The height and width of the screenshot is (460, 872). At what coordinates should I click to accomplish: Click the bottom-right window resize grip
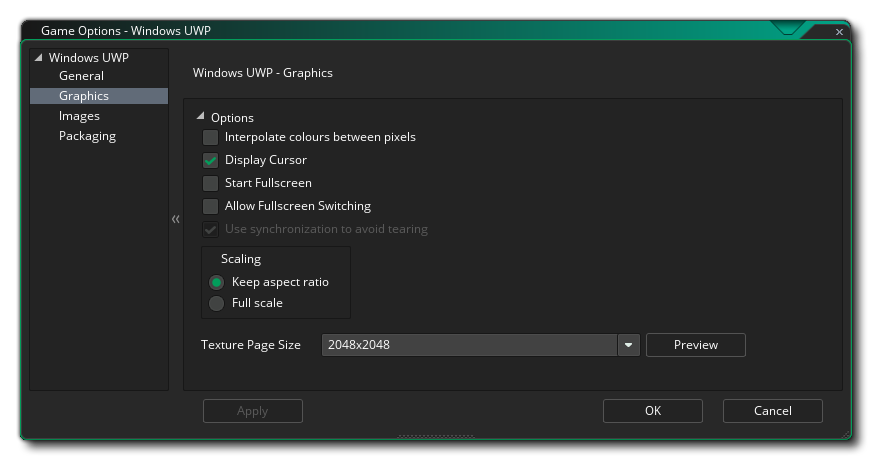click(846, 434)
